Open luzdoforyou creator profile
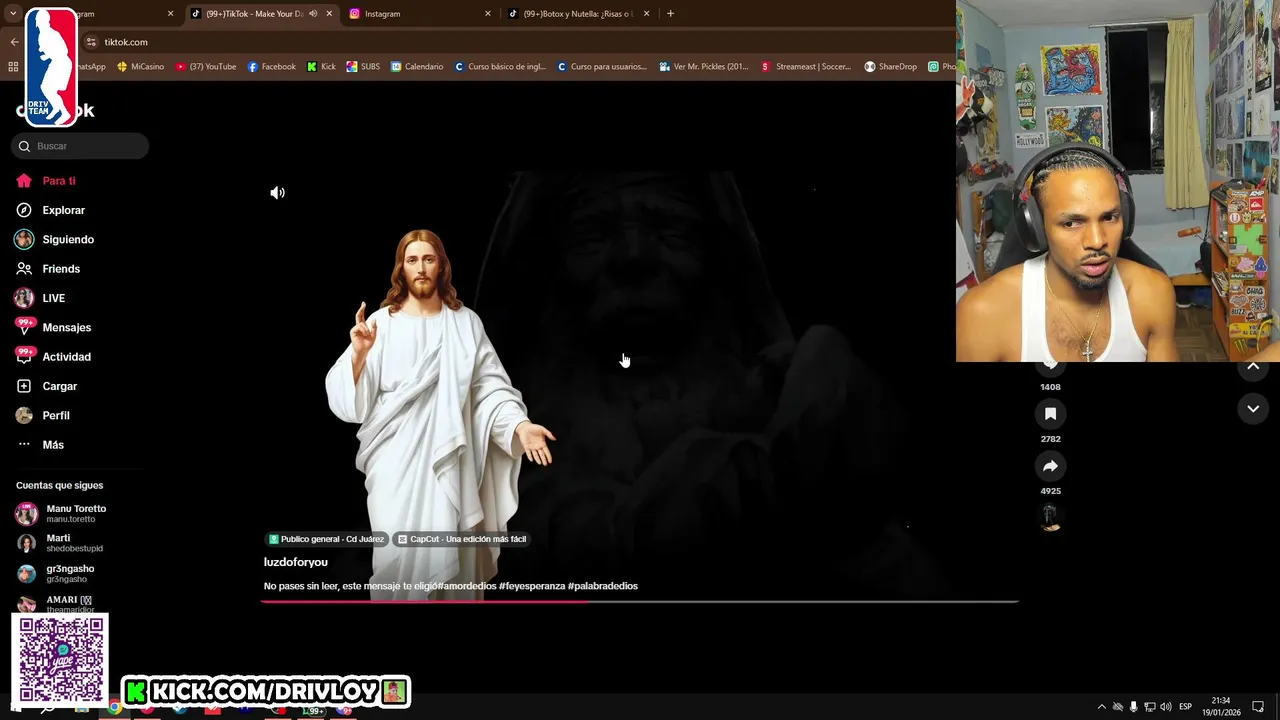 pos(296,562)
